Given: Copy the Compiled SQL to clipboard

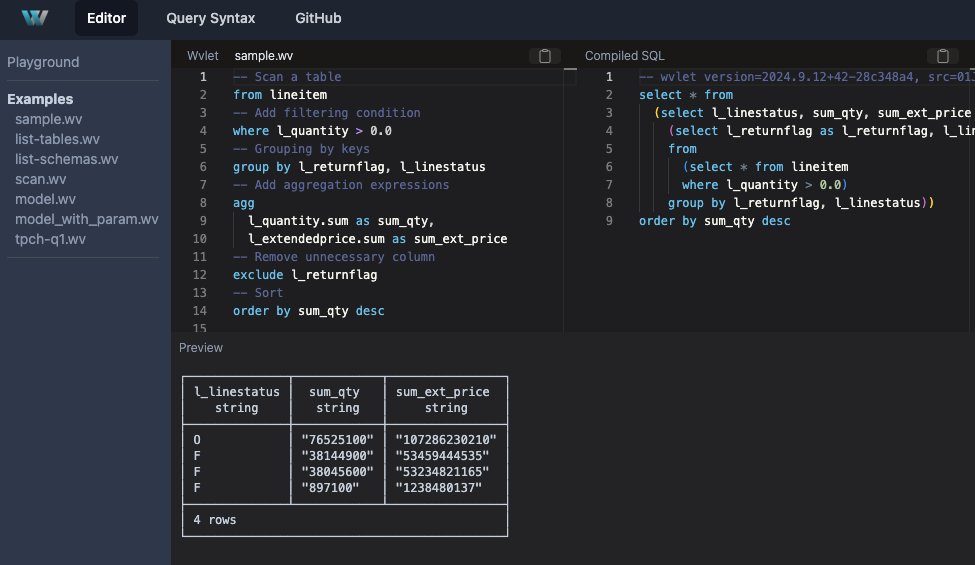Looking at the screenshot, I should coord(943,56).
